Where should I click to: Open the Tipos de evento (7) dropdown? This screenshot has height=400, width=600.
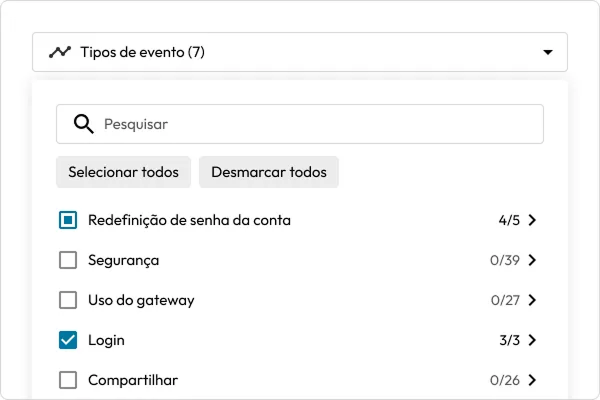(300, 52)
